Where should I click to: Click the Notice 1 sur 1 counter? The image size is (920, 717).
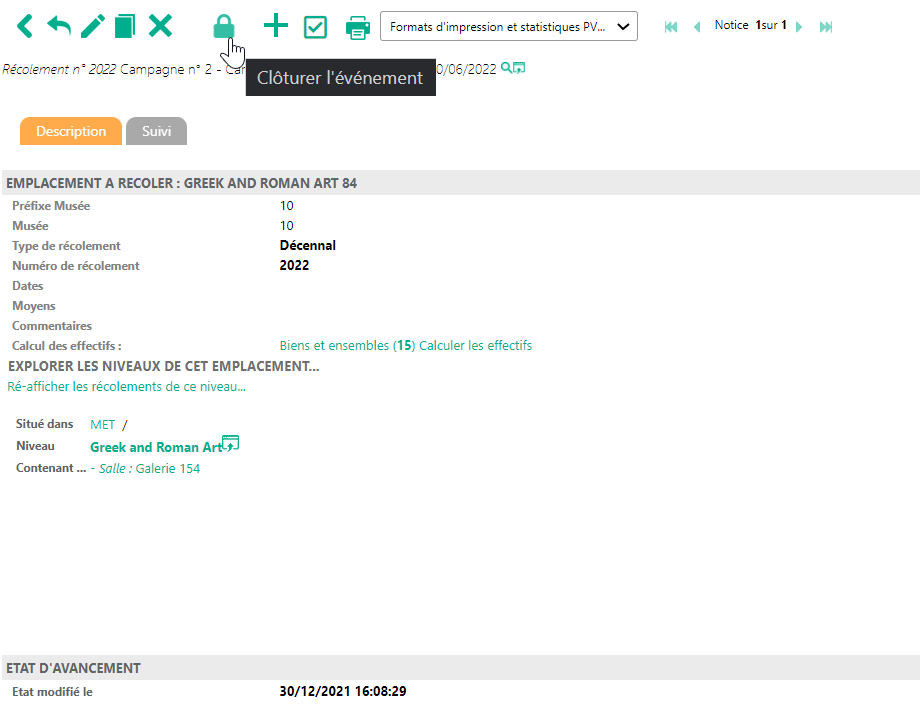click(750, 25)
